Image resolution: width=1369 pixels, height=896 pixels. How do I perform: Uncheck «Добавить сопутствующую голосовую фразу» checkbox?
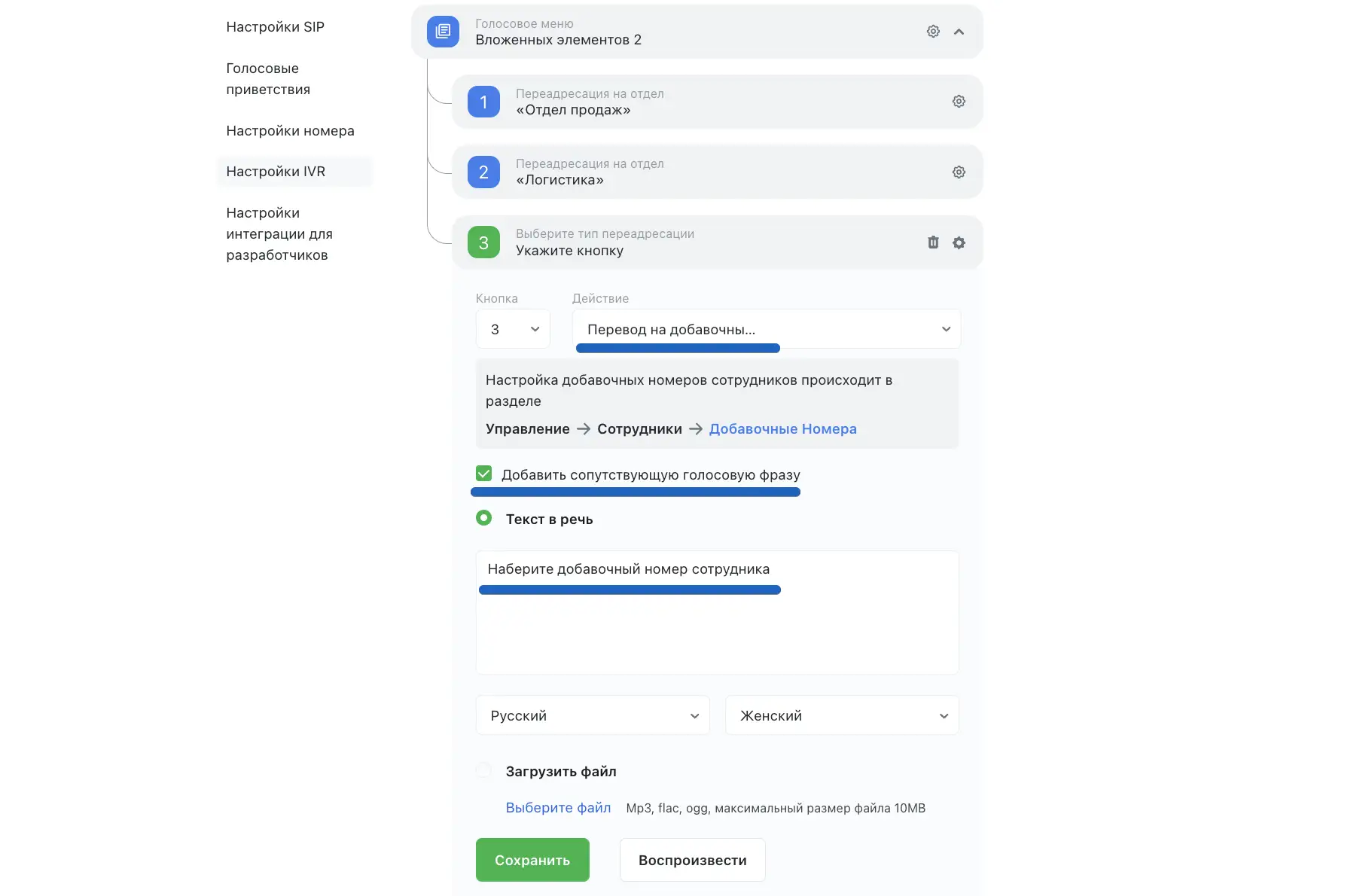[x=484, y=474]
